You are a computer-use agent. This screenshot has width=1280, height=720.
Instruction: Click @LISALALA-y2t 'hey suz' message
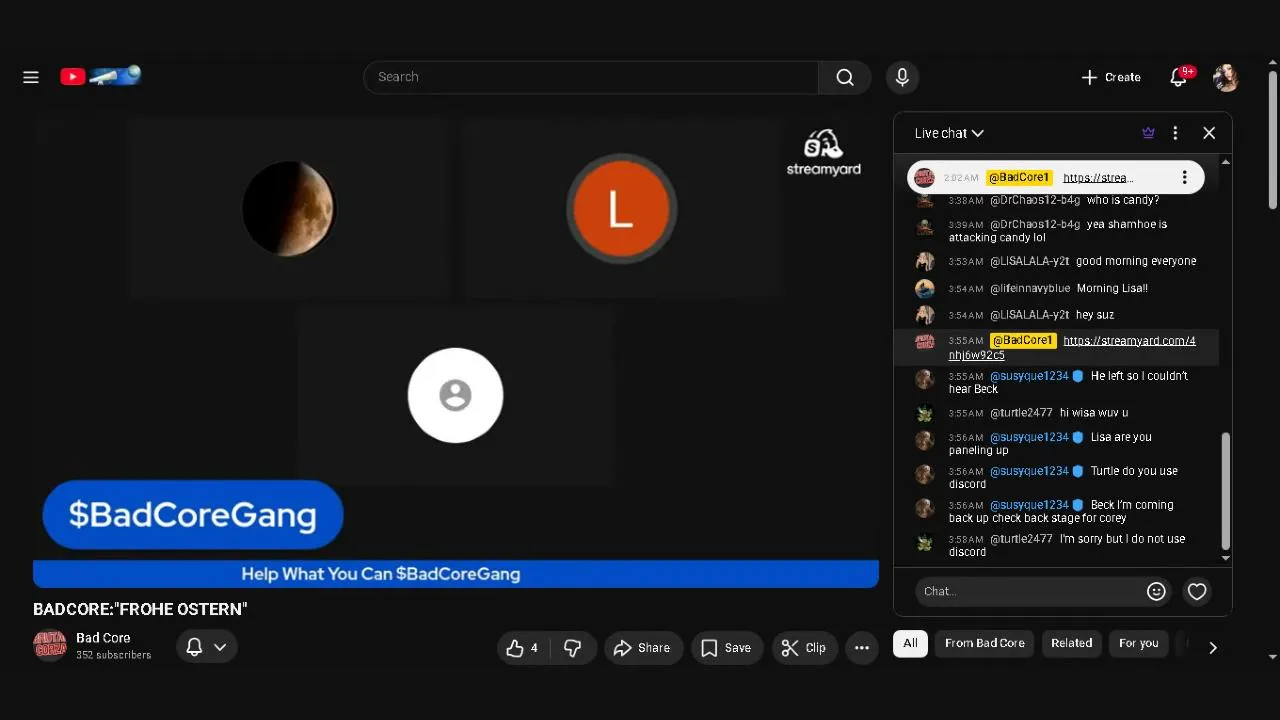point(1056,315)
